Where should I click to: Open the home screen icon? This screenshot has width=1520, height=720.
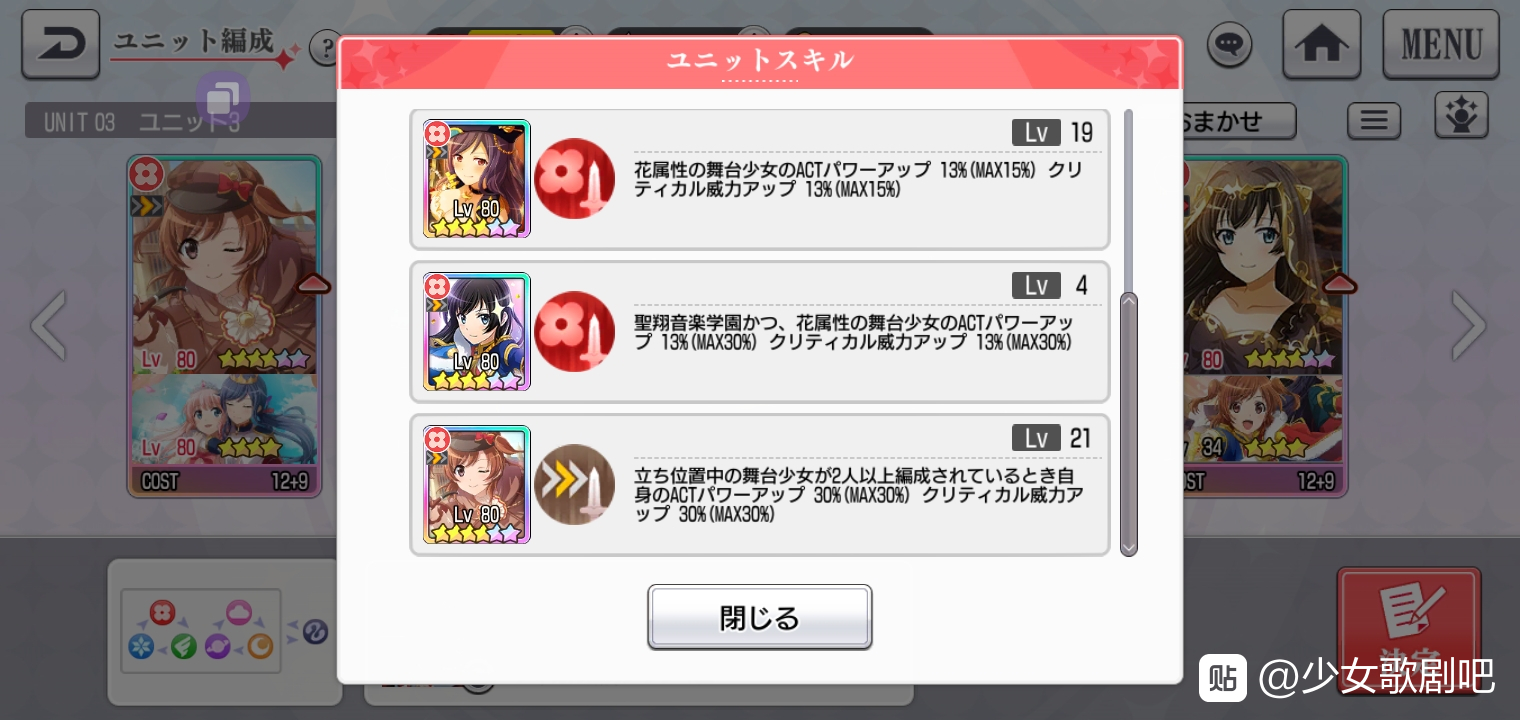point(1321,44)
